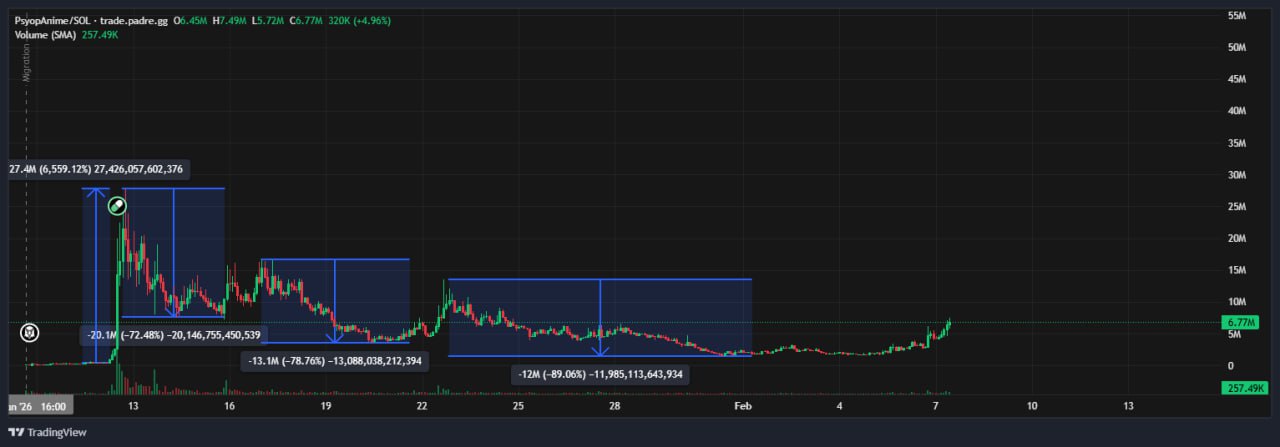Click the 30M level on price scale
1280x447 pixels.
pyautogui.click(x=1235, y=175)
